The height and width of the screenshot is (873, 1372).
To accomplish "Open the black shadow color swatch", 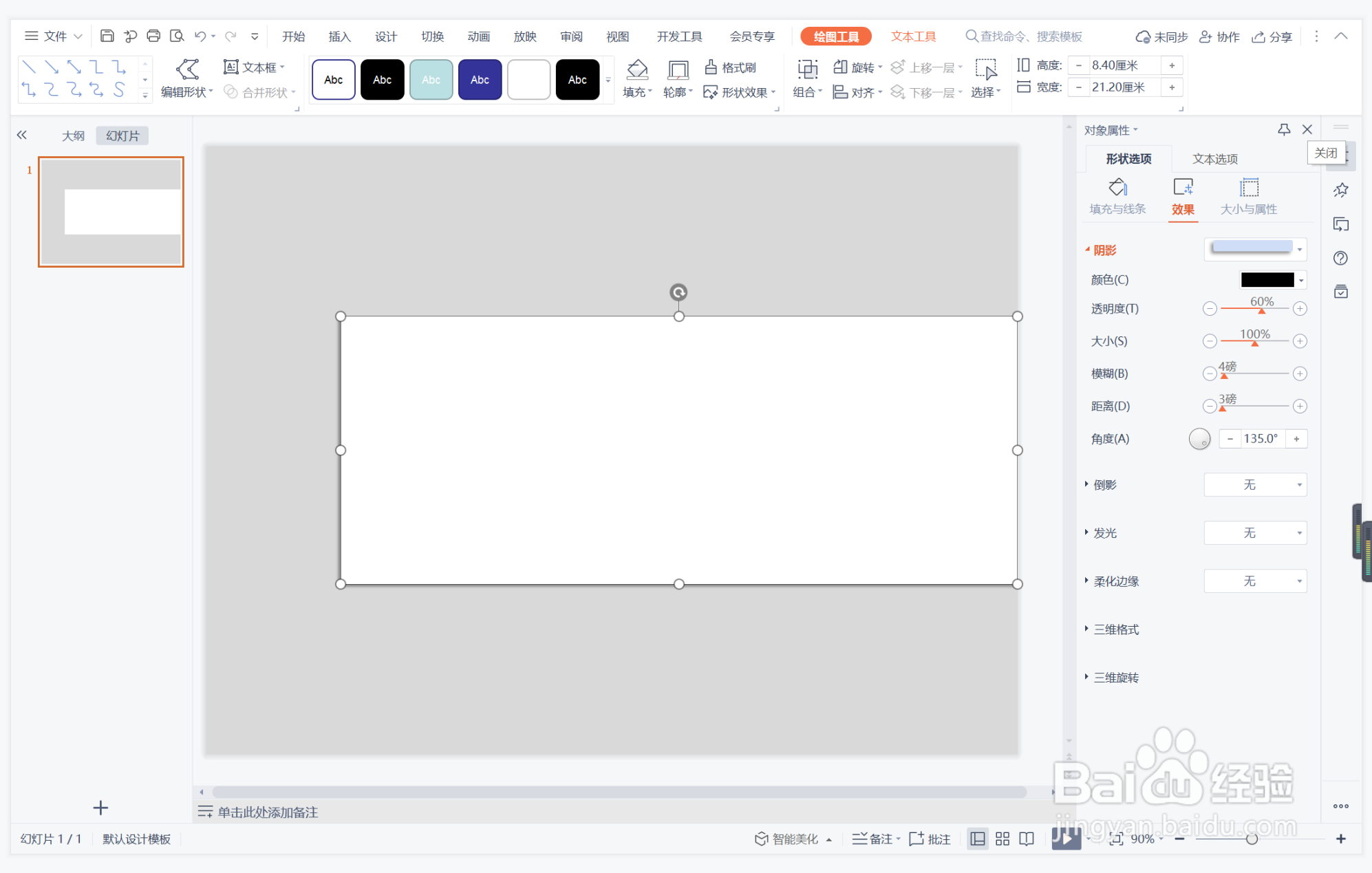I will [x=1267, y=279].
